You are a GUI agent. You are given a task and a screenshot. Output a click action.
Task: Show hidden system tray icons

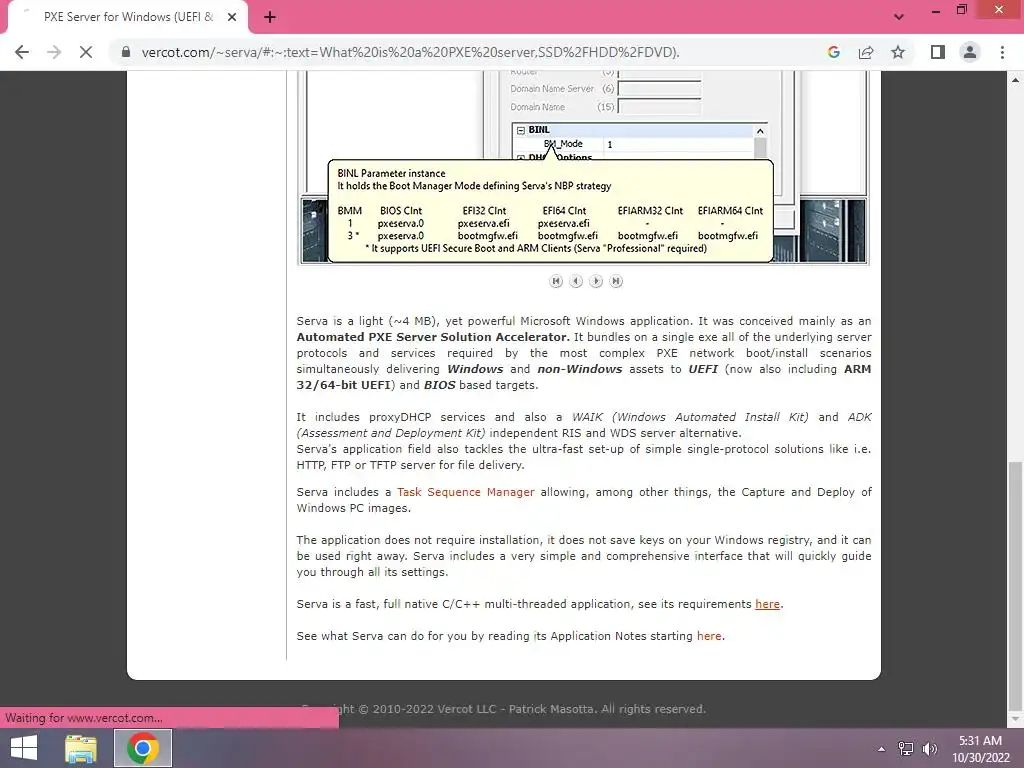[x=882, y=749]
